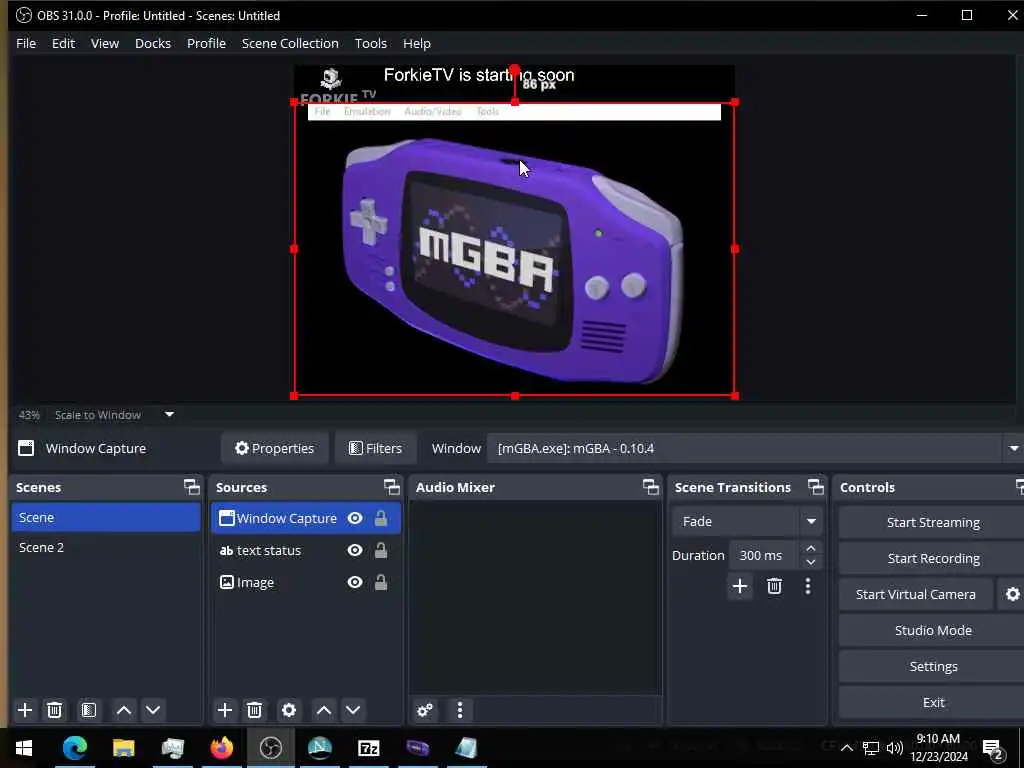Open Audio Mixer three-dot menu

(x=460, y=710)
